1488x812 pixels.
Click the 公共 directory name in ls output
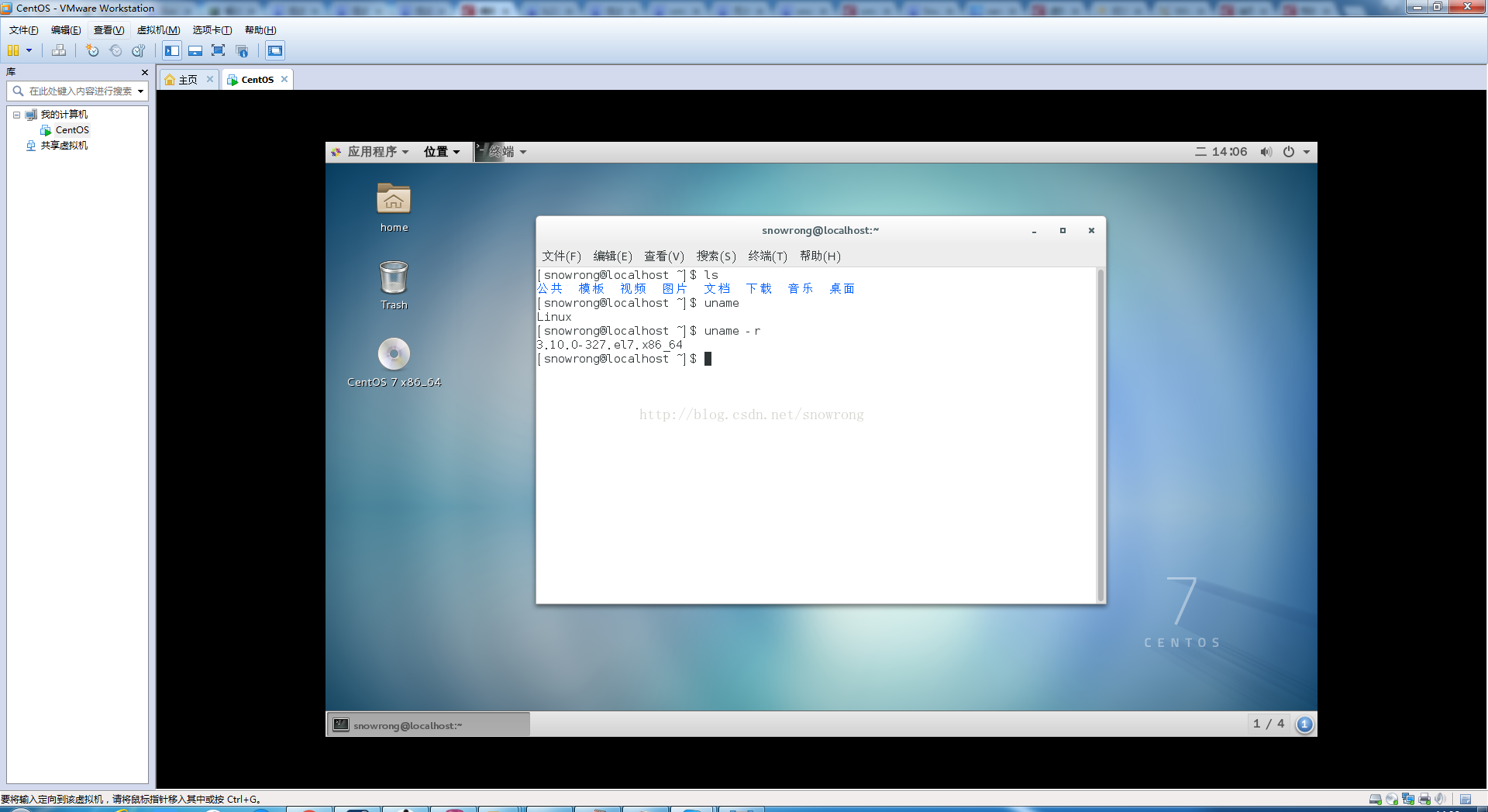click(549, 289)
